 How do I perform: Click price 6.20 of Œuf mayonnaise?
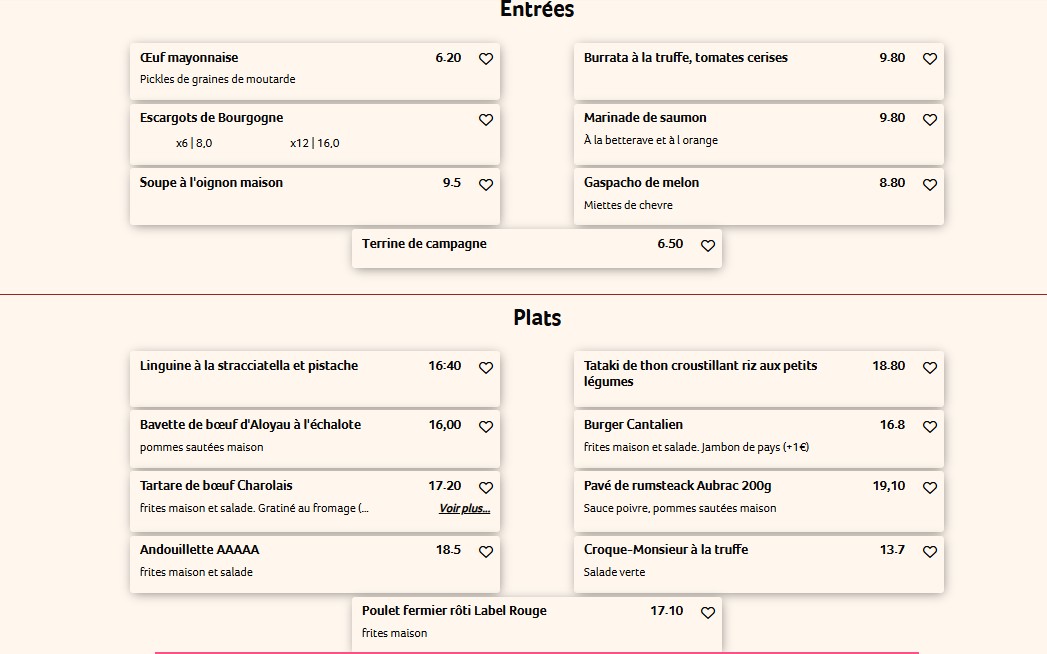coord(448,57)
